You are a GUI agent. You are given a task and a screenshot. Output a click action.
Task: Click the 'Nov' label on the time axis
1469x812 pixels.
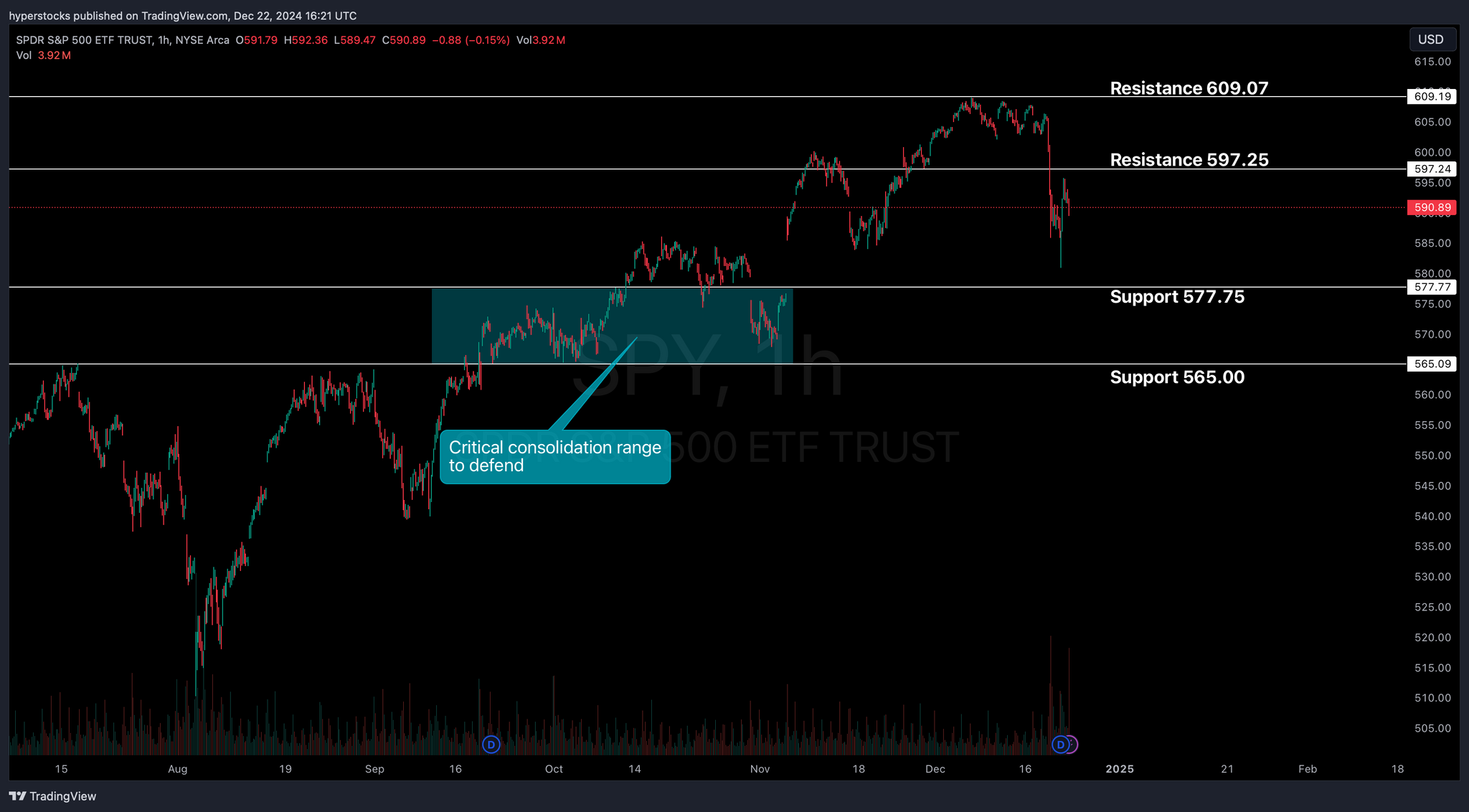(x=760, y=769)
